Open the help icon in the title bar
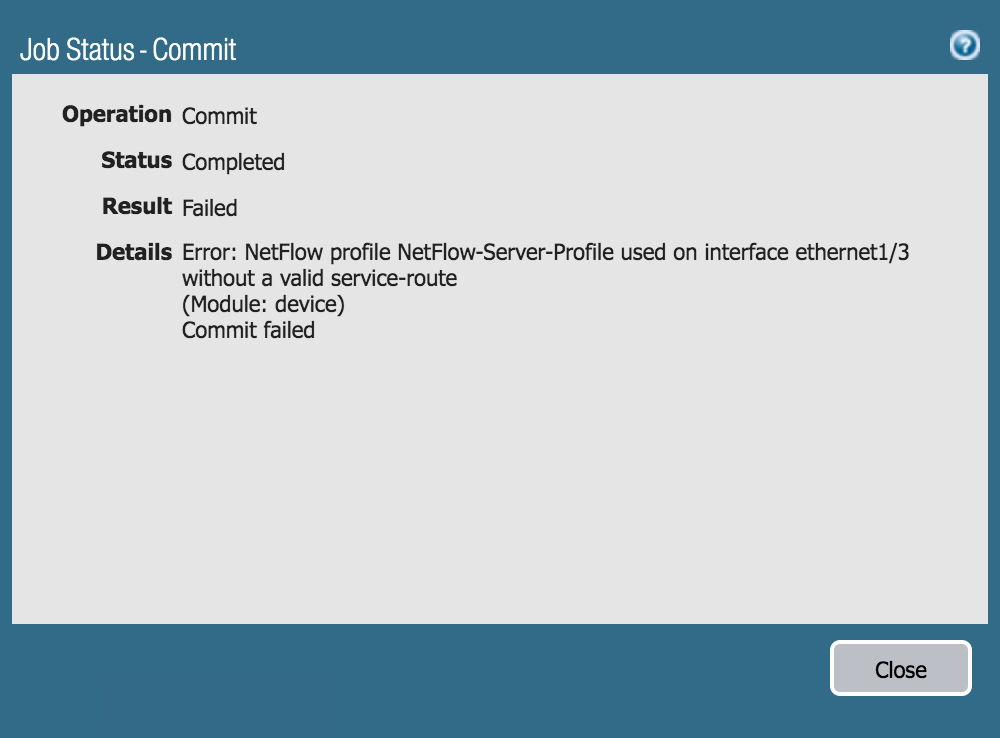 [964, 45]
